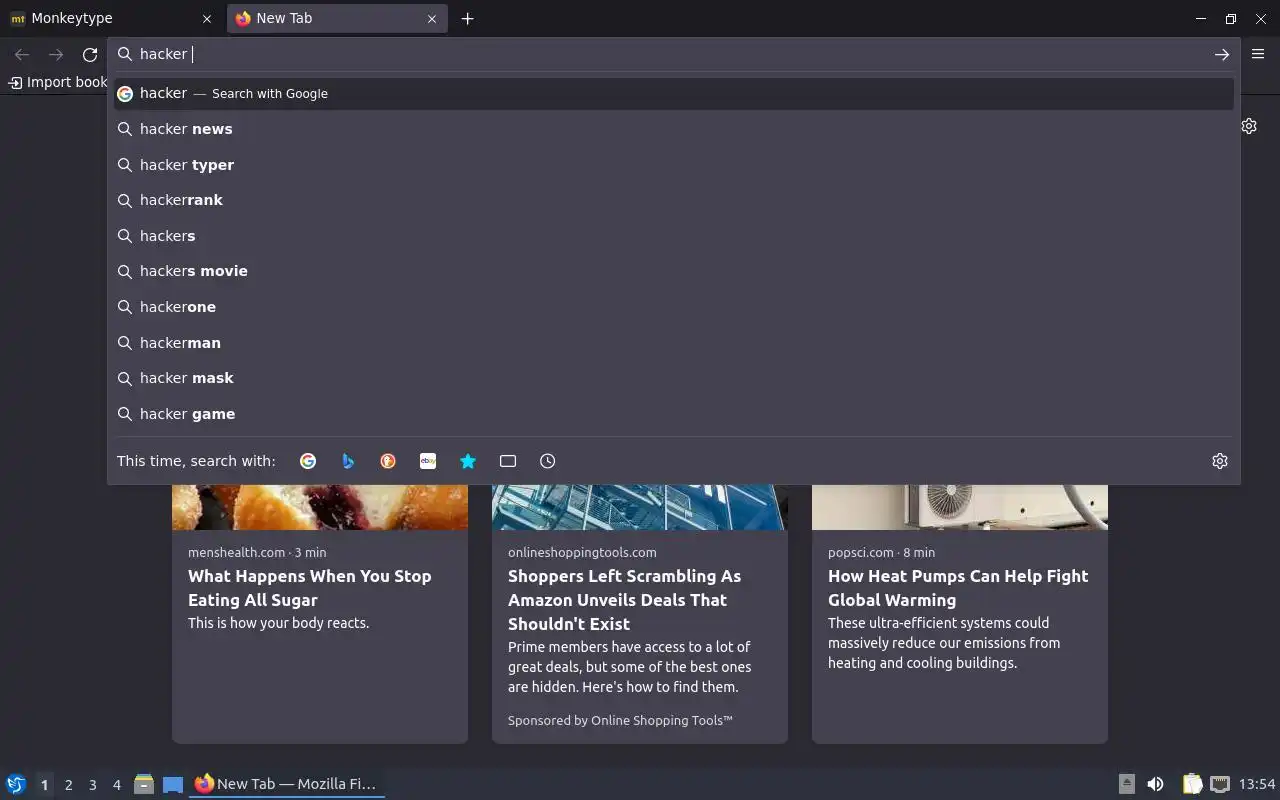Switch to workspace 2 in taskbar
The image size is (1280, 800).
coord(68,785)
